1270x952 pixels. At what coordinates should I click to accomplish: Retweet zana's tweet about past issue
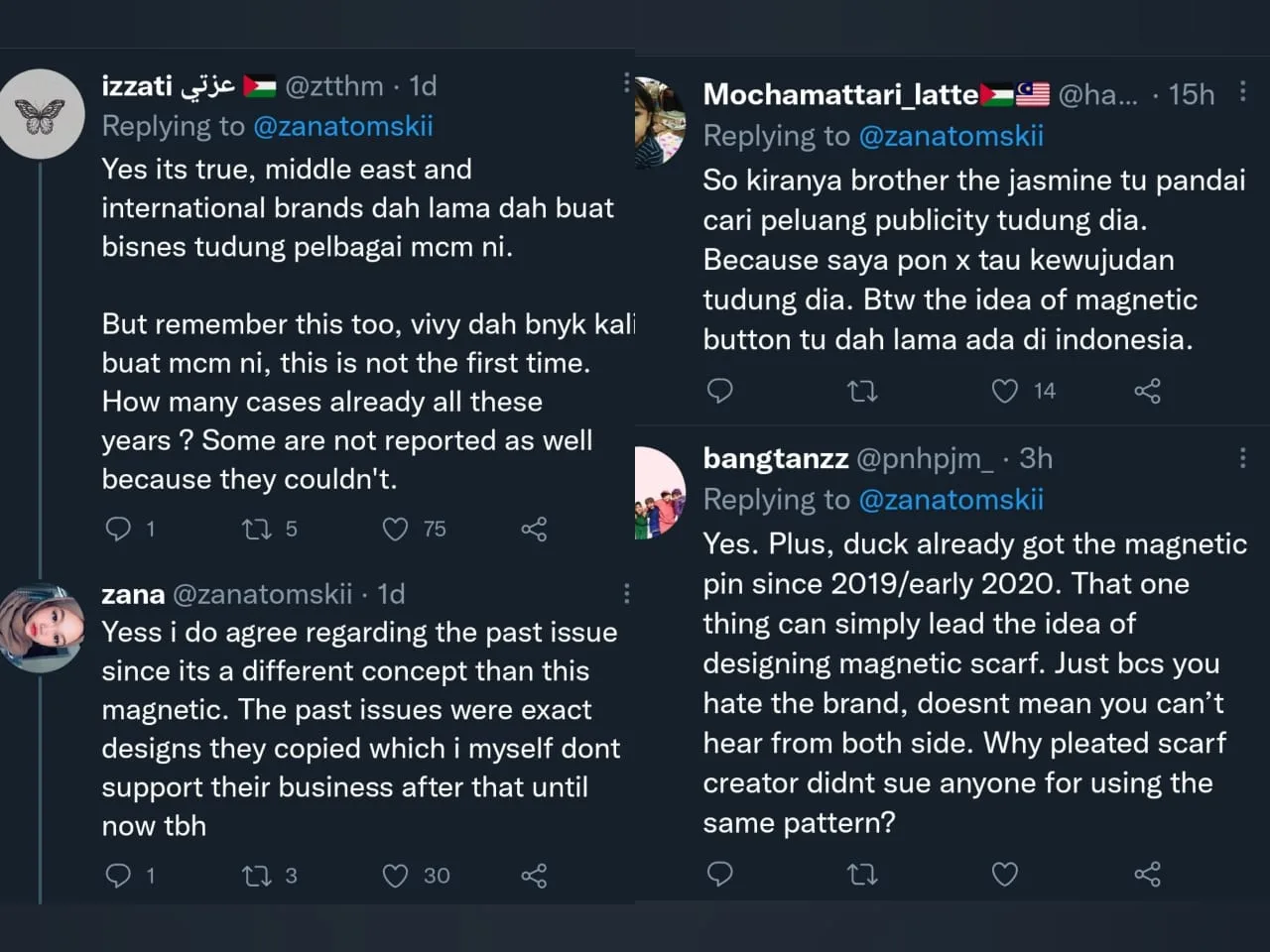tap(257, 876)
